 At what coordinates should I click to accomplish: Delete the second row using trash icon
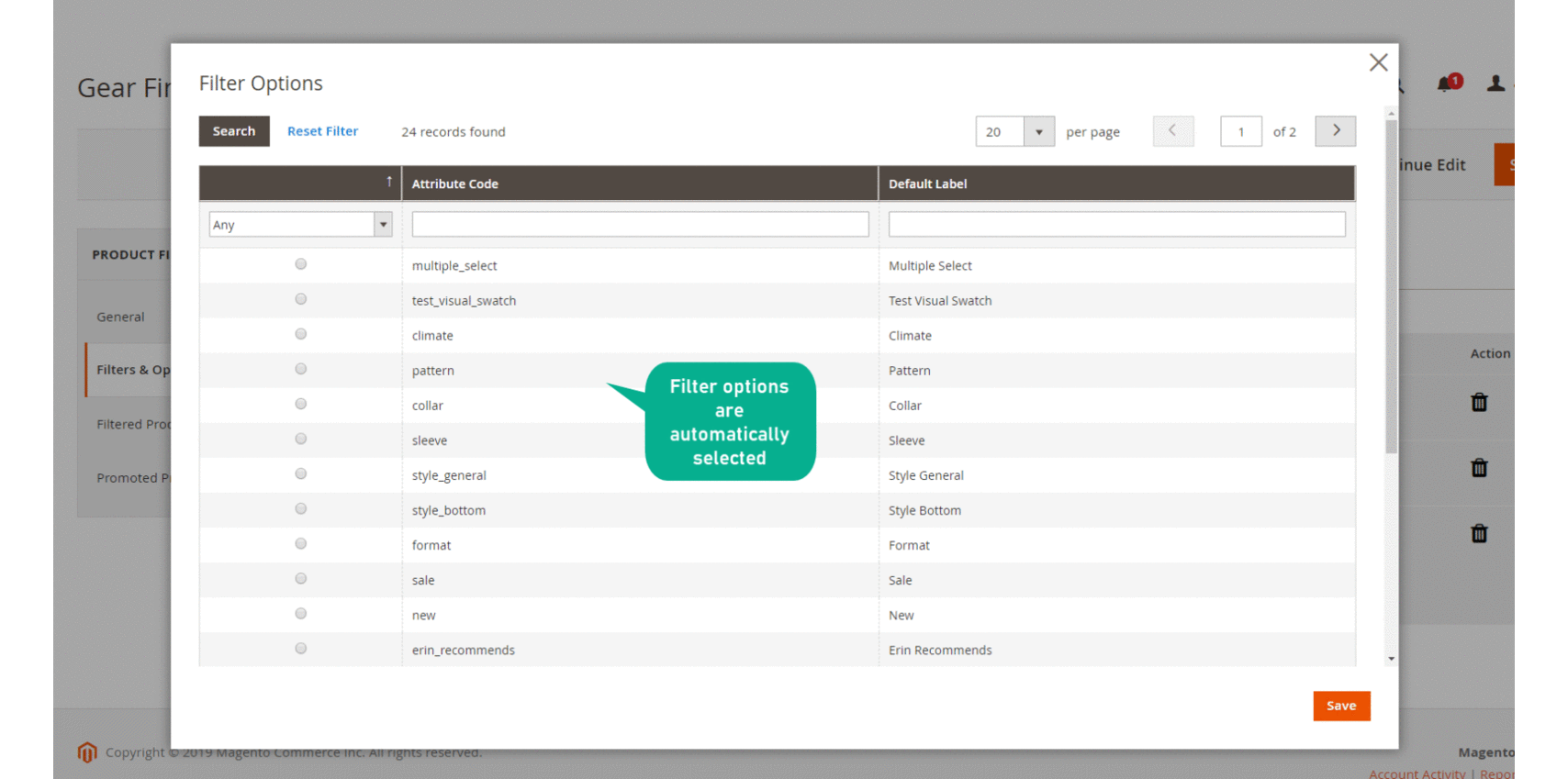pyautogui.click(x=1479, y=468)
